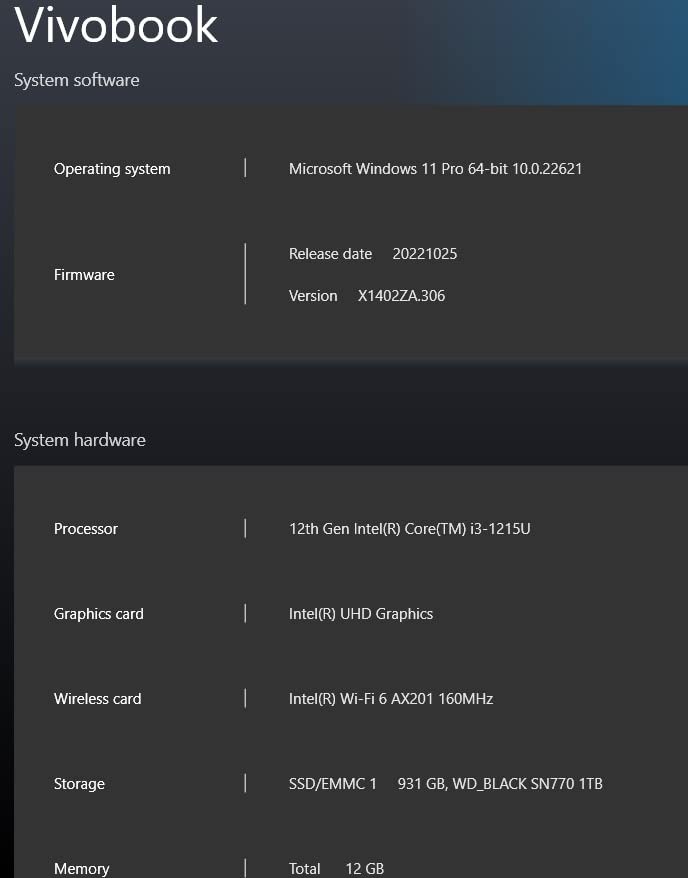Click the Graphics card label
This screenshot has width=688, height=878.
99,614
